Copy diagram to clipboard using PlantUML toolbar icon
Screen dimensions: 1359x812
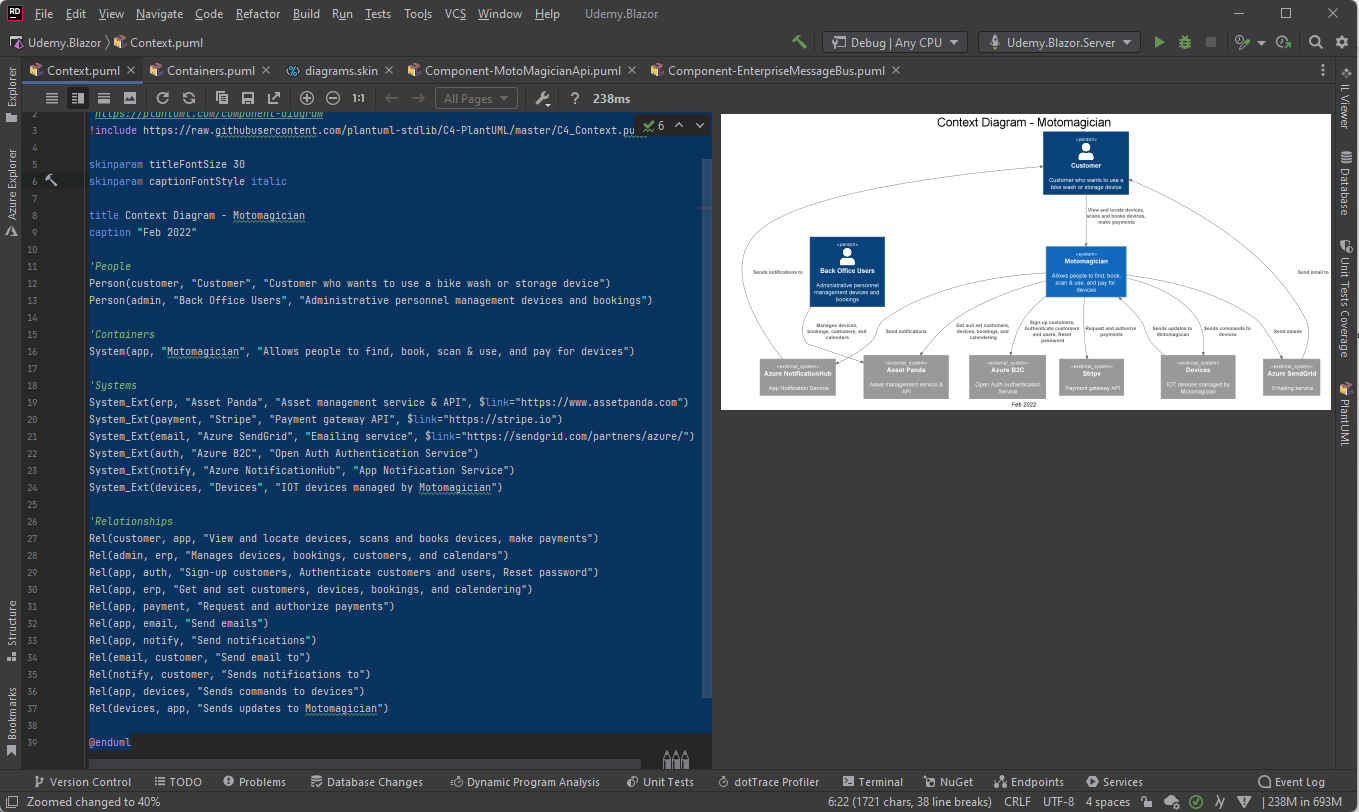point(223,98)
